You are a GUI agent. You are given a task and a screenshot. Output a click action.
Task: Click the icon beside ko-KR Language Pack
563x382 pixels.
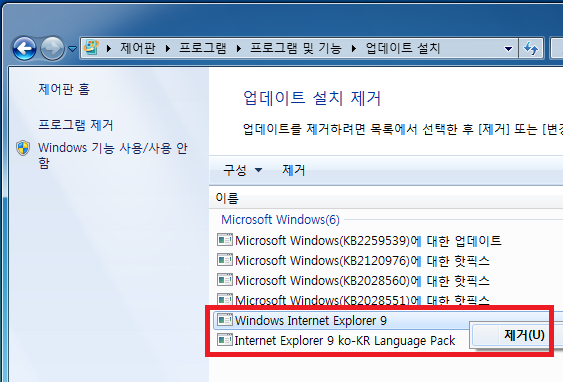point(225,340)
